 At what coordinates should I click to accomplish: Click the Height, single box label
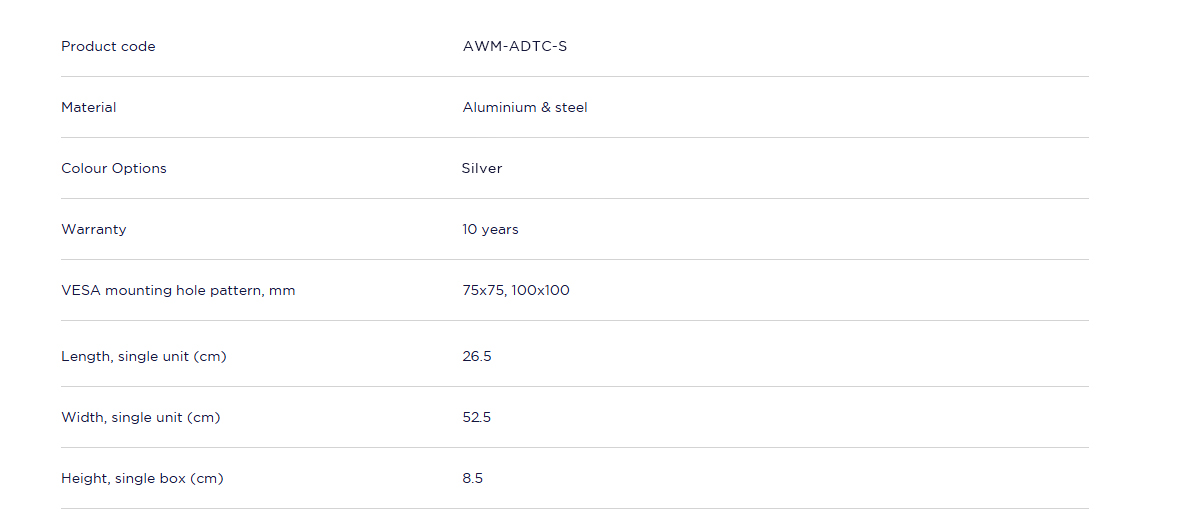coord(142,478)
